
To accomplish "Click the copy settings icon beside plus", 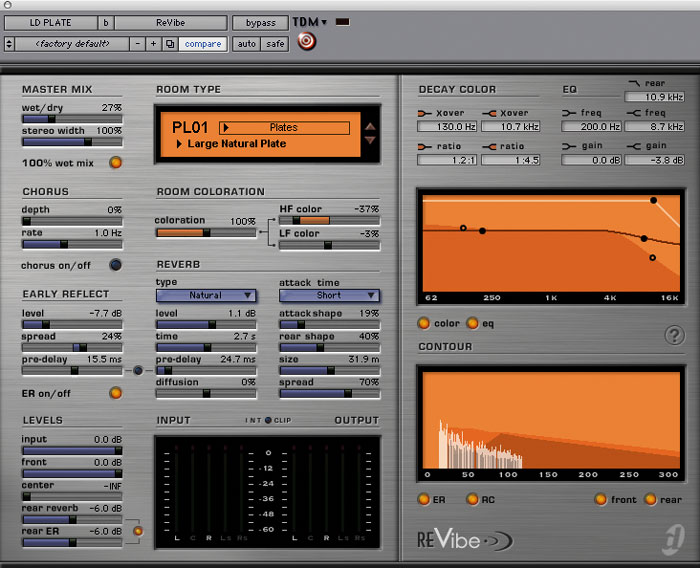I will tap(170, 44).
